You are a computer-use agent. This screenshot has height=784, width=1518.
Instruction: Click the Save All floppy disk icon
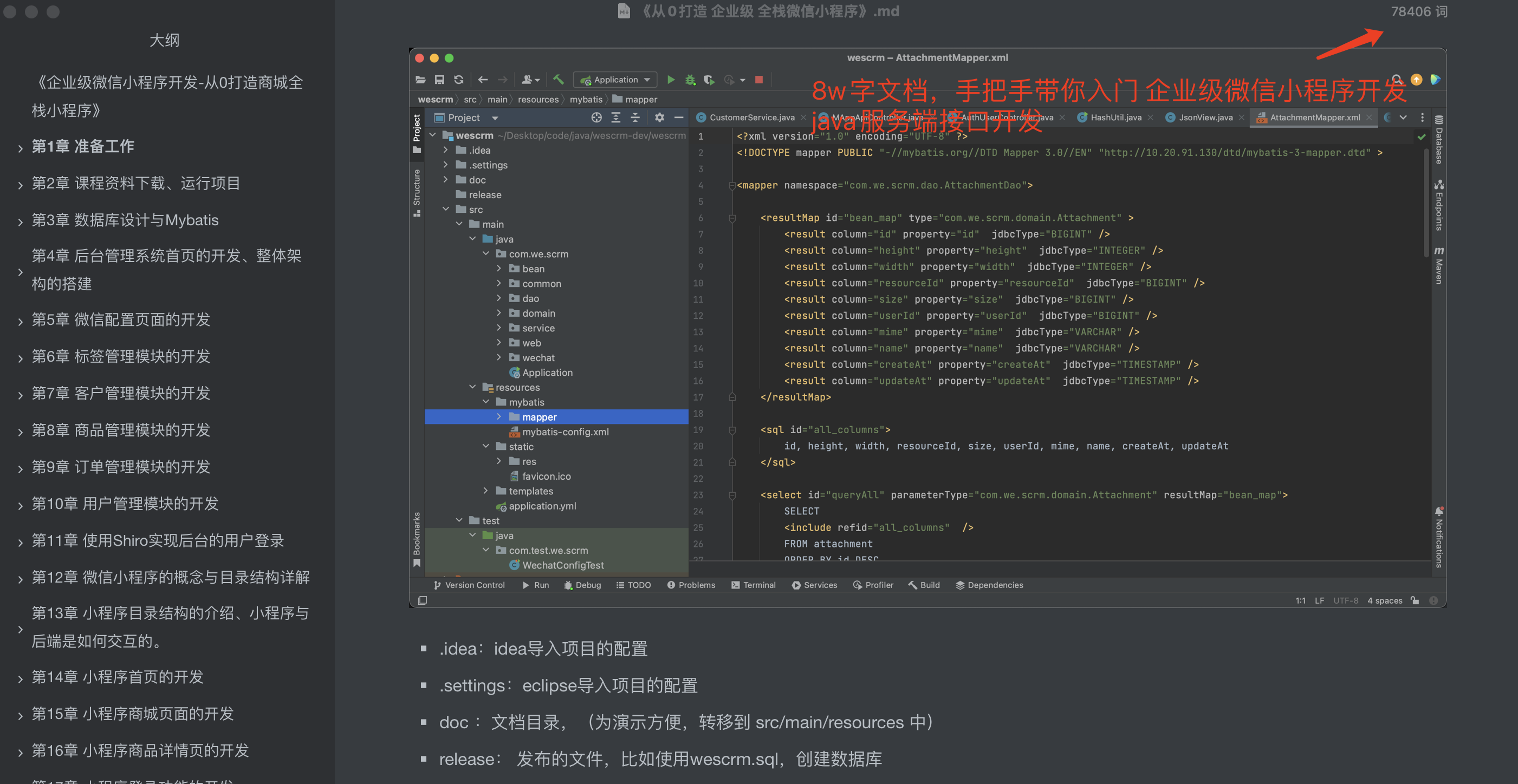(x=439, y=80)
